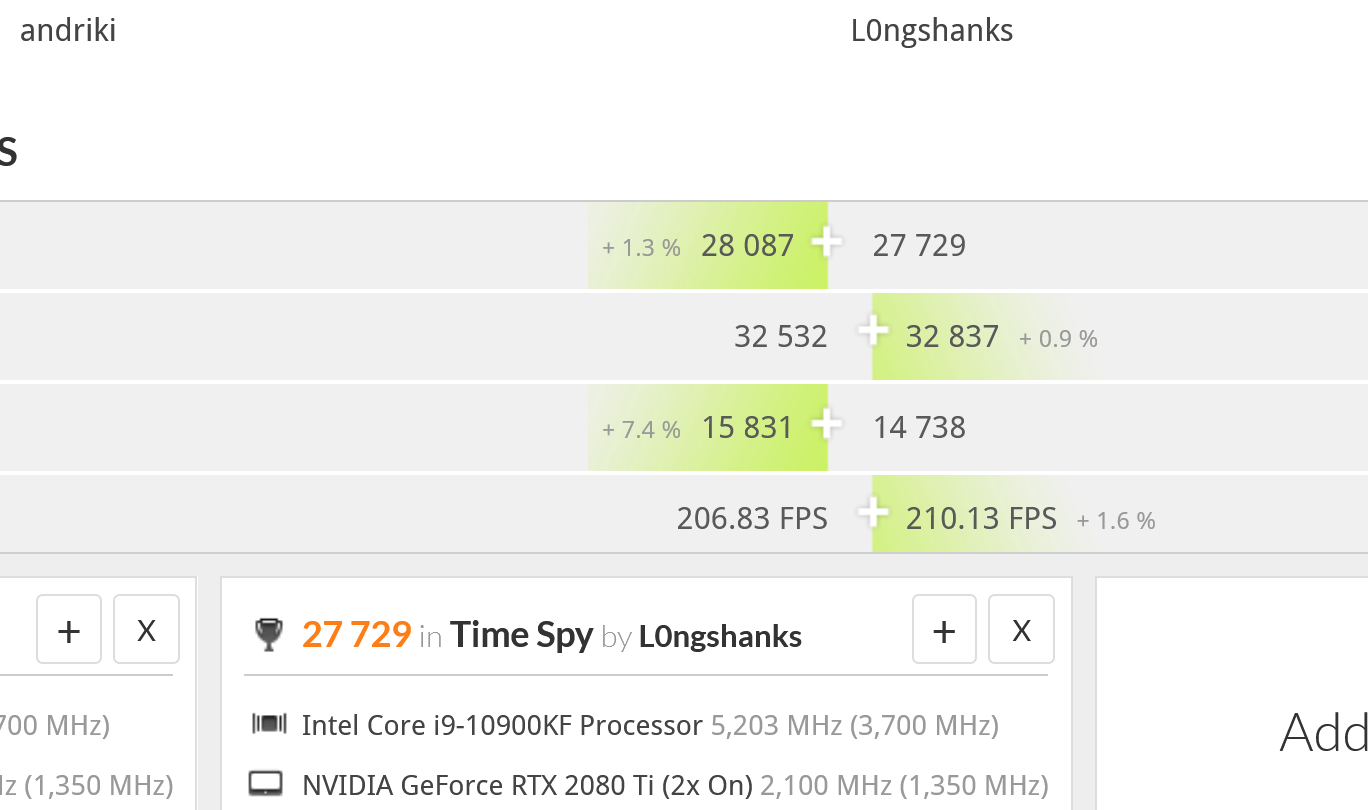Click the orange 27 729 score
This screenshot has height=810, width=1368.
tap(356, 635)
